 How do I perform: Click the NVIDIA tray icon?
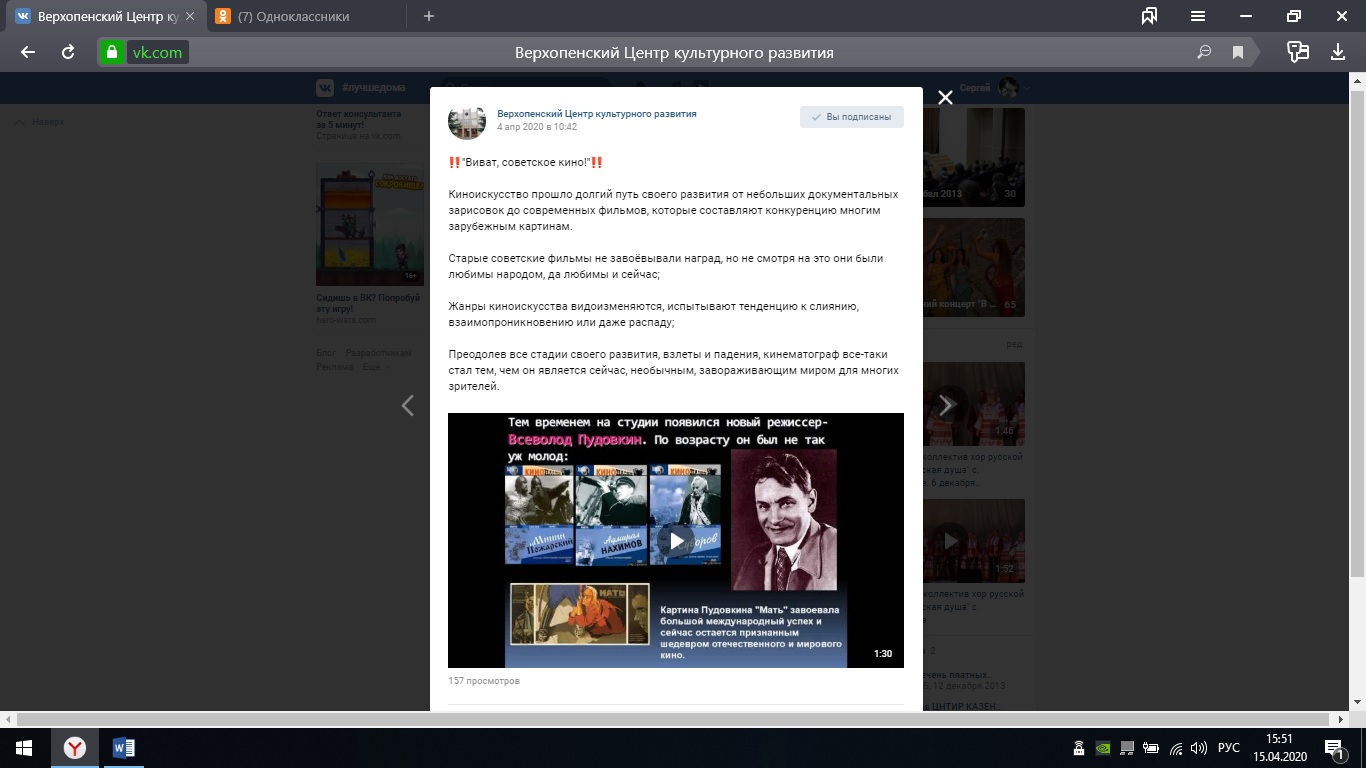click(1103, 748)
